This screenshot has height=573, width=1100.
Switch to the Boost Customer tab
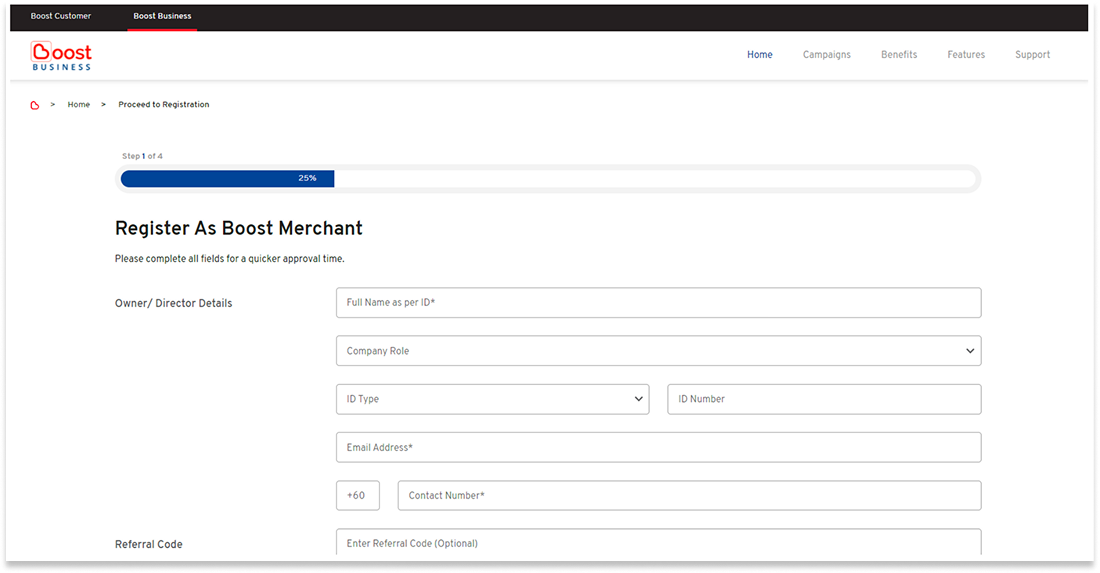tap(61, 16)
